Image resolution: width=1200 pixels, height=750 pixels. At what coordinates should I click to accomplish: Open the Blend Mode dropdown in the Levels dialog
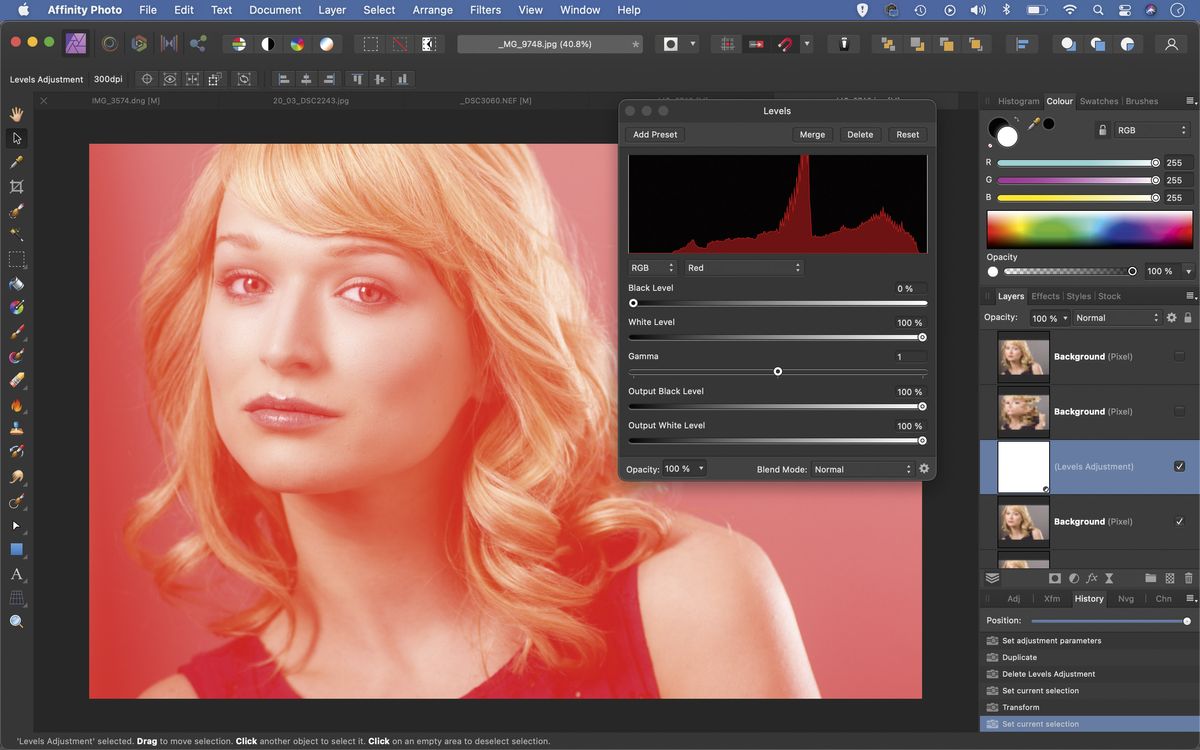click(x=860, y=468)
